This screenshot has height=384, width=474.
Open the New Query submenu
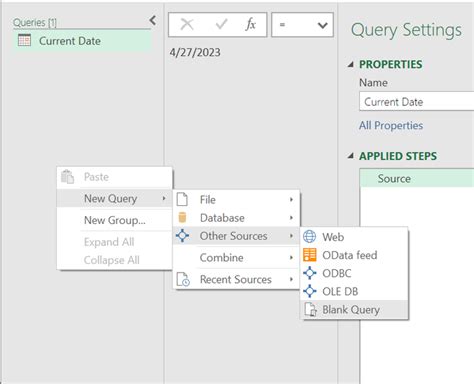115,199
